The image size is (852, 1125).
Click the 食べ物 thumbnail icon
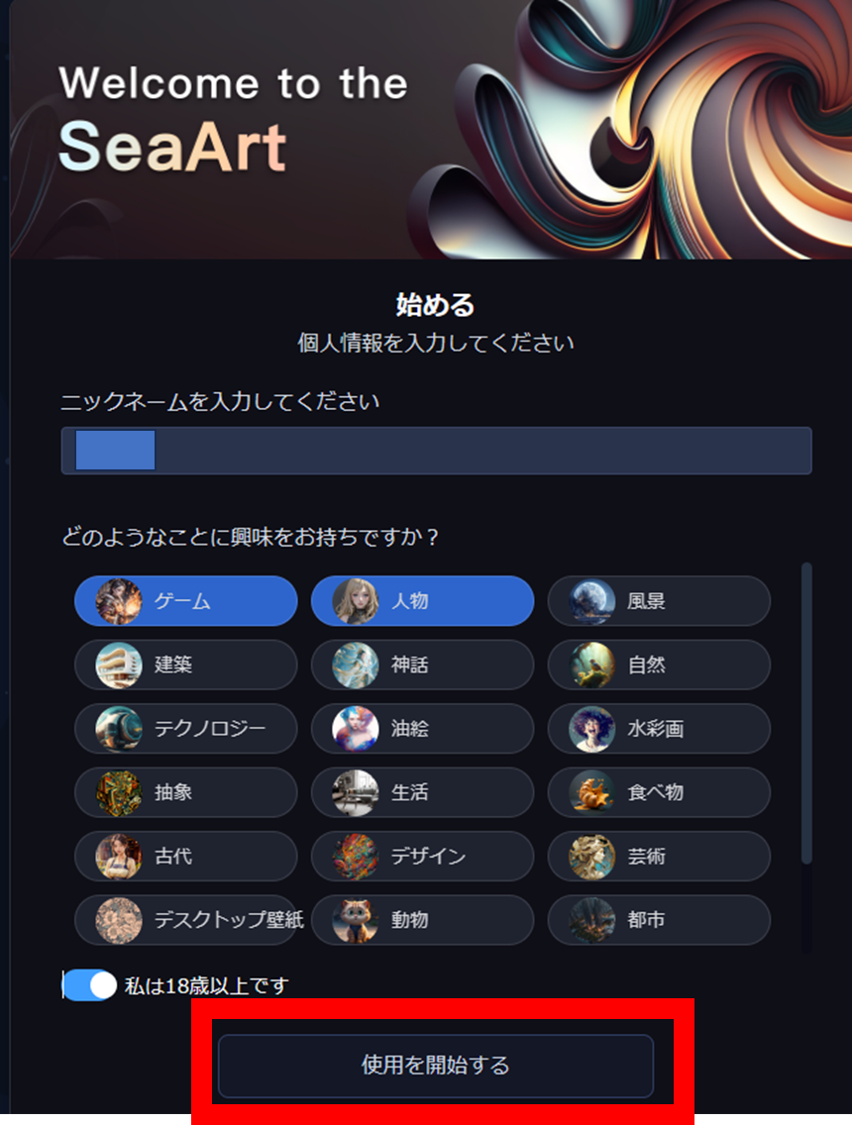tap(592, 793)
